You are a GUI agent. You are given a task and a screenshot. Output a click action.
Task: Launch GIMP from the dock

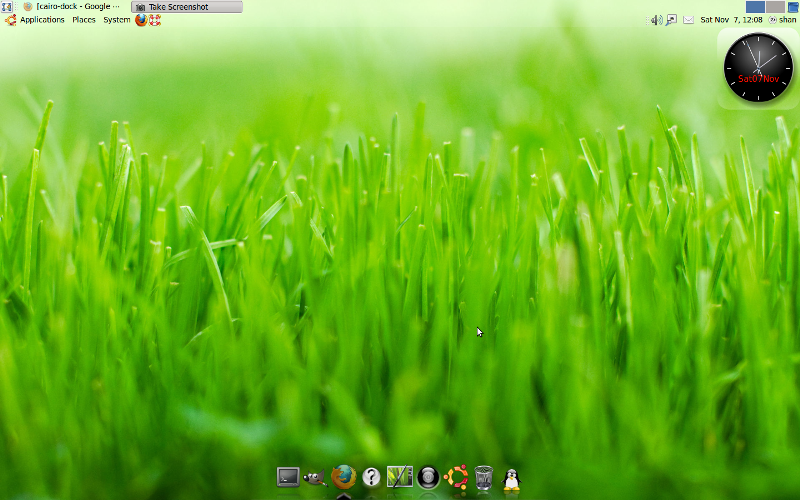tap(315, 478)
